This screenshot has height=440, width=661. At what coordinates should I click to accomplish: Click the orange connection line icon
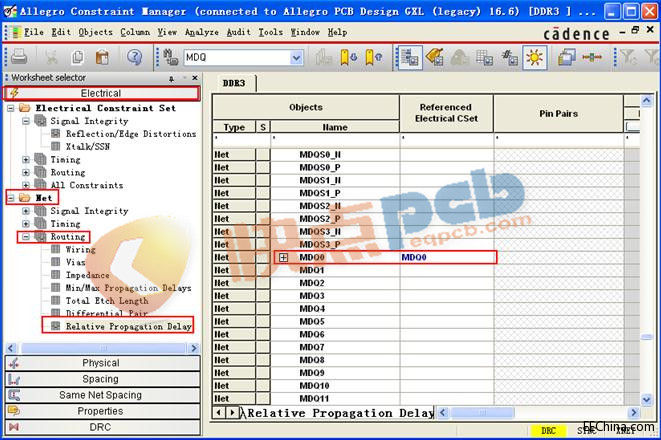592,57
